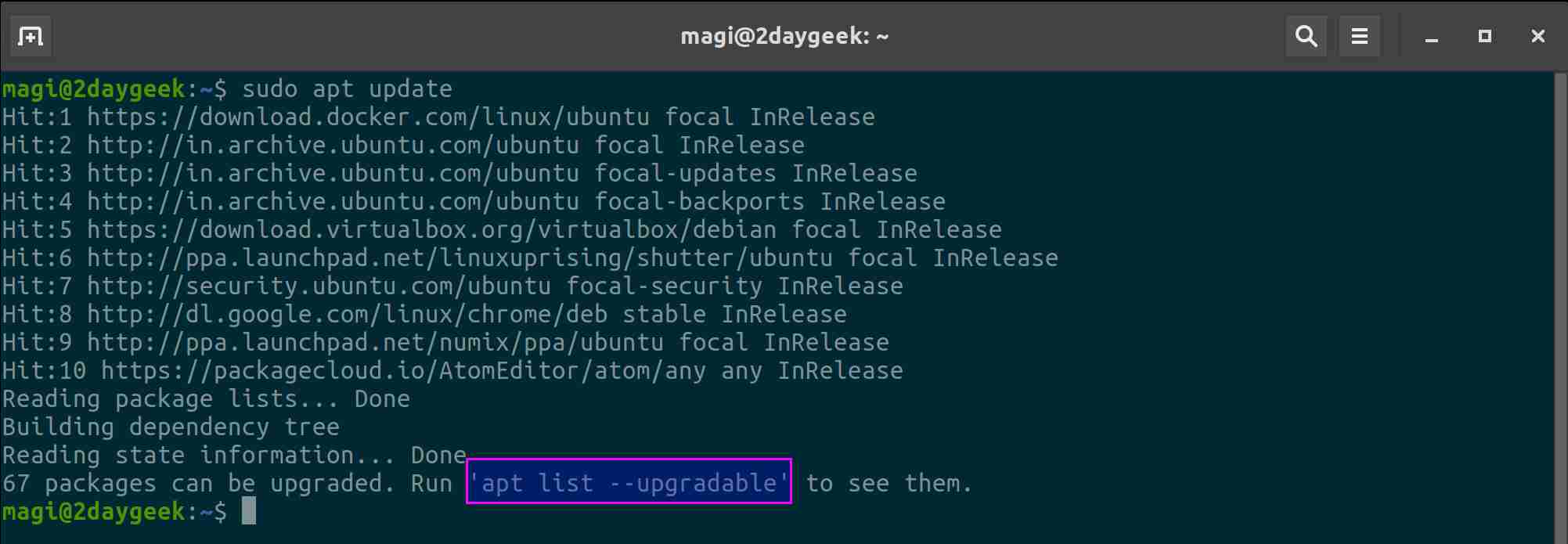Click the highlighted 'apt list --upgradable' text

[x=629, y=482]
